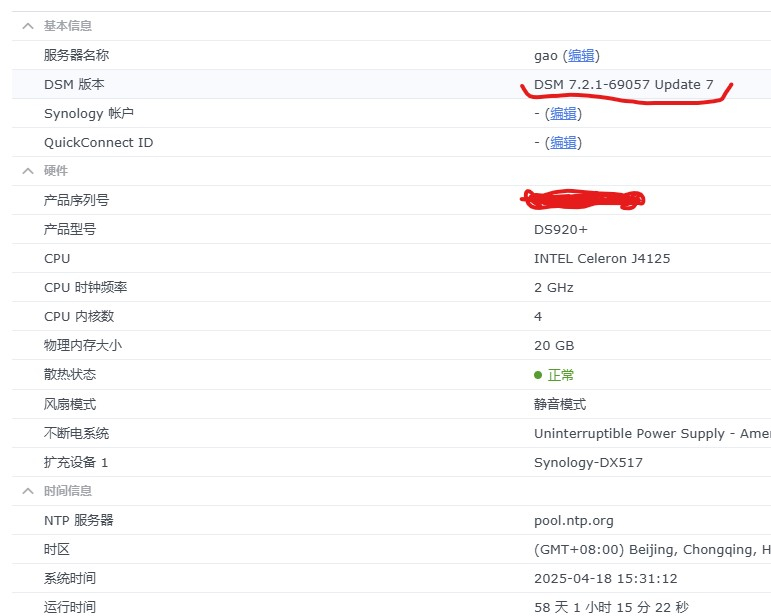Click 编辑 link in Synology 帐户 row
Screen dimensions: 771x616
pyautogui.click(x=563, y=114)
